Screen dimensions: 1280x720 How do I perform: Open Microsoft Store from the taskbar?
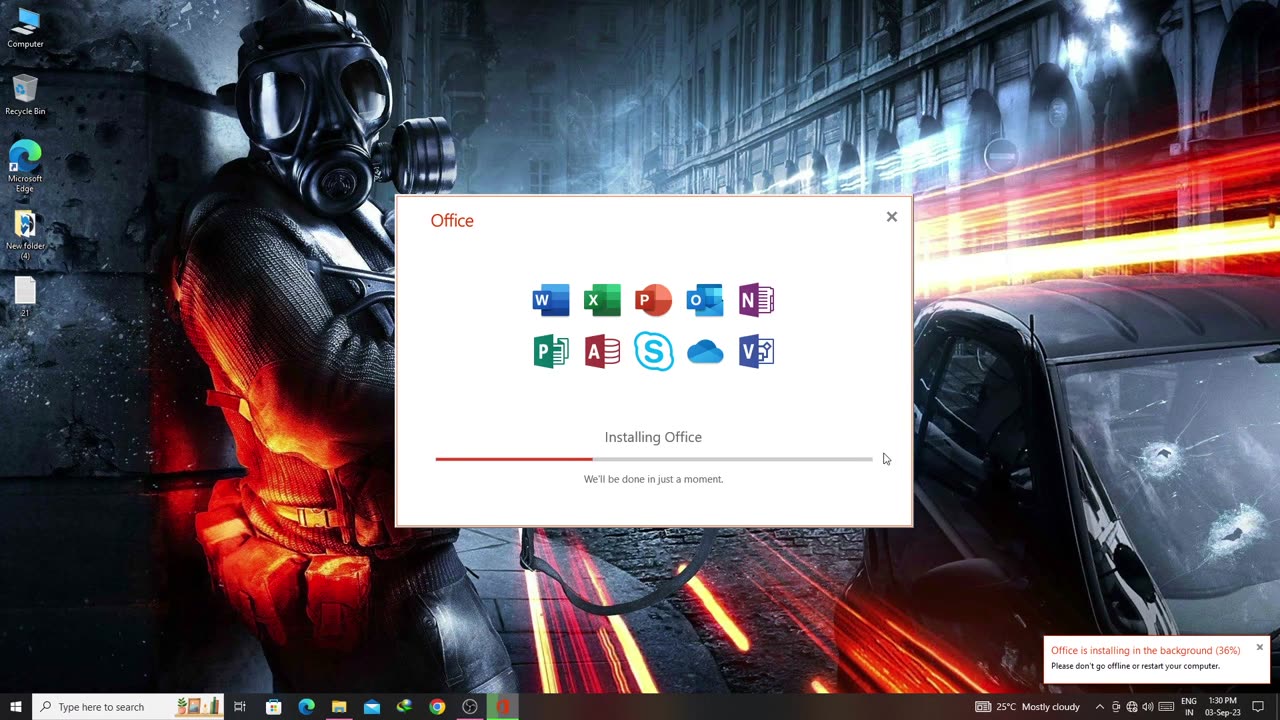click(273, 707)
